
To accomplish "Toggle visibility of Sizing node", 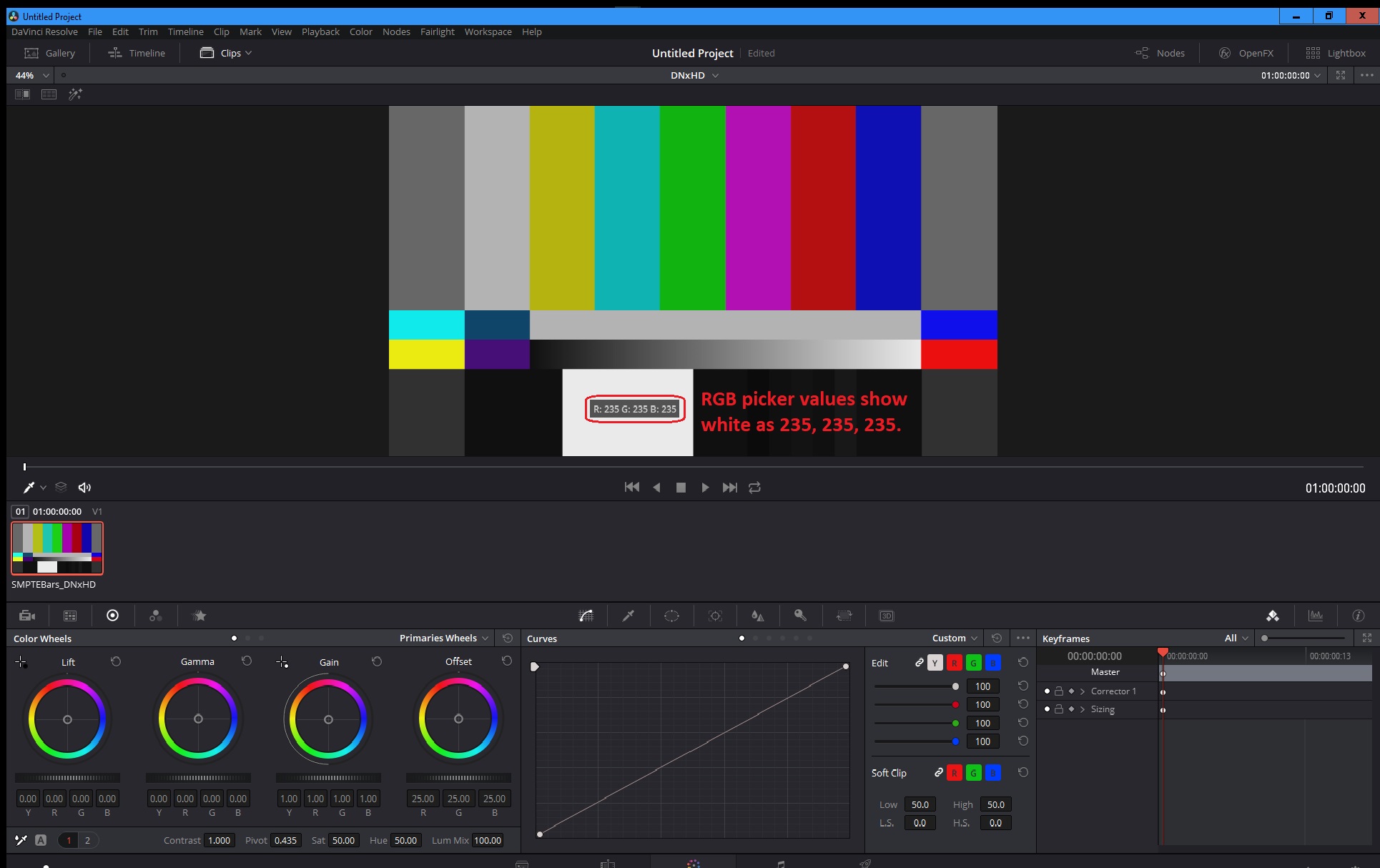I will [1047, 709].
